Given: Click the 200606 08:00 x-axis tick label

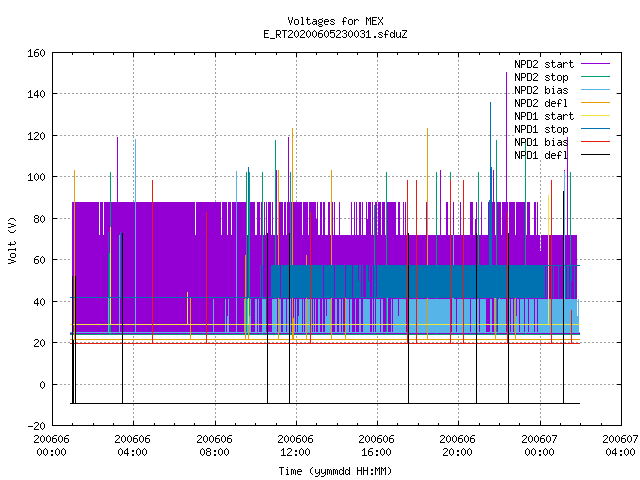Looking at the screenshot, I should (214, 446).
